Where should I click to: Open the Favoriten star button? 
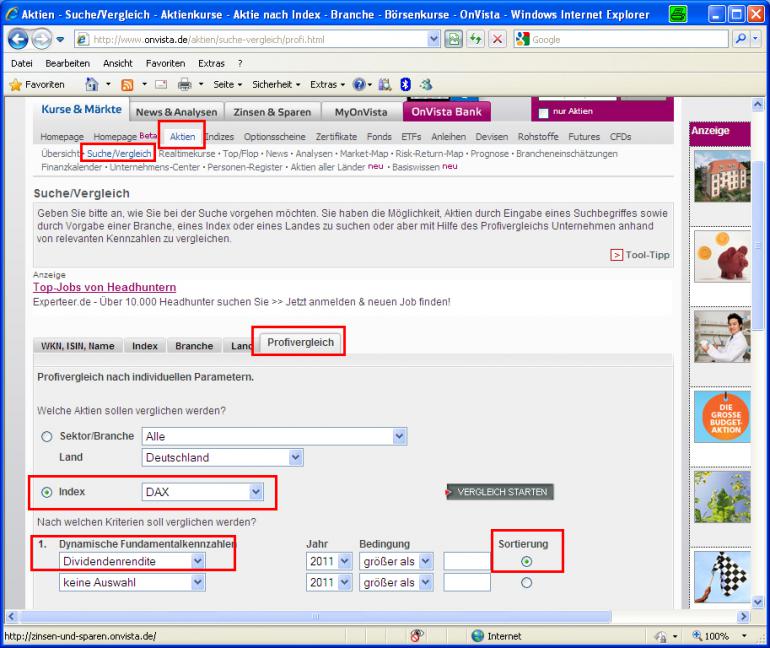[x=37, y=84]
